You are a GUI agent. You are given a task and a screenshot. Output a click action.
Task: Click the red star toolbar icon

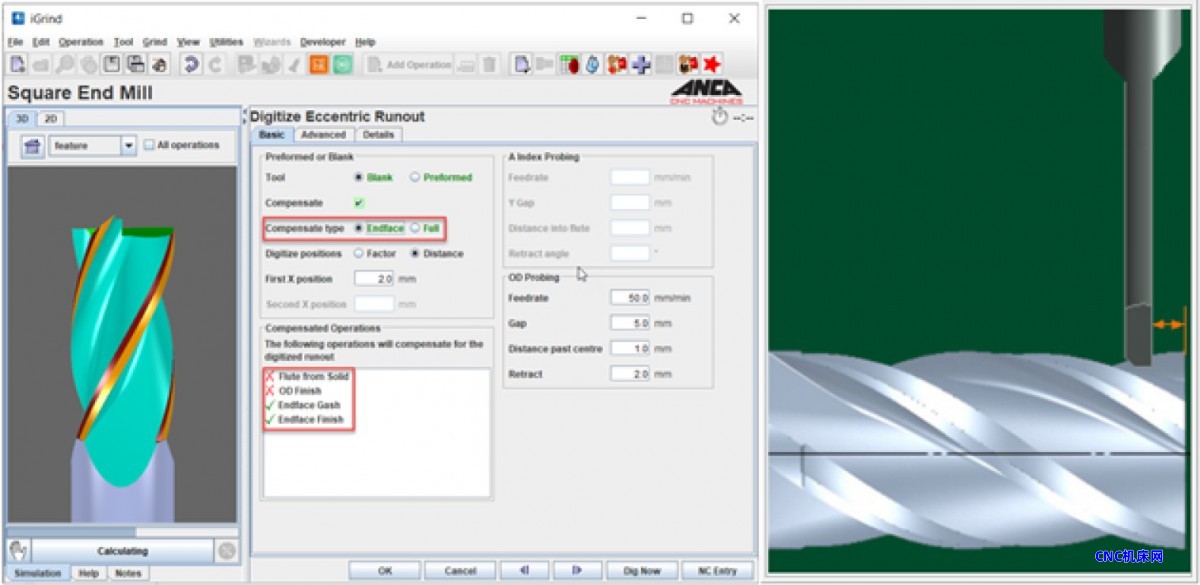click(711, 64)
